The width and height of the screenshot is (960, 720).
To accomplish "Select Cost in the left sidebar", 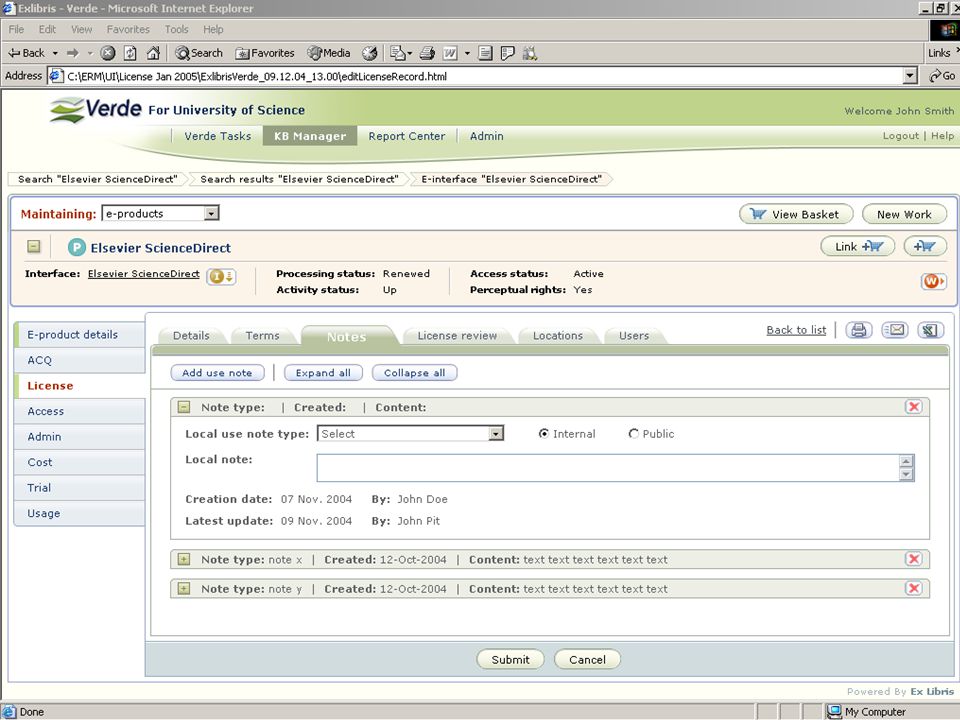I will point(80,462).
